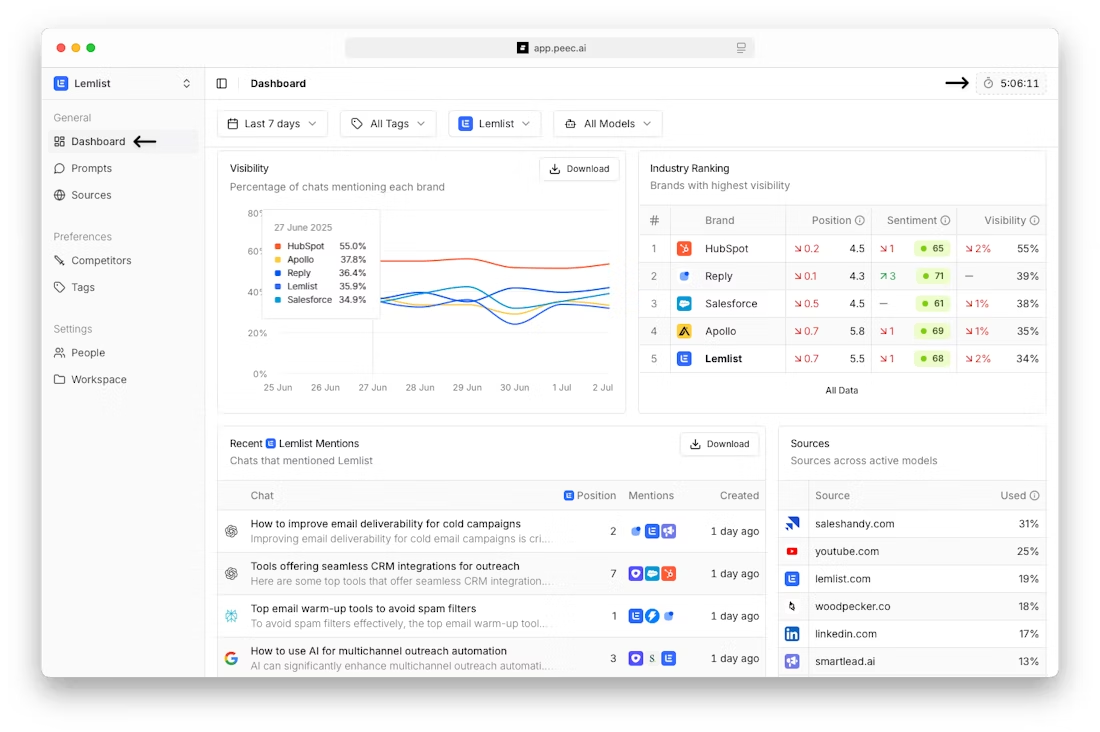Click the Lemlist icon next to lemlist.com source
The height and width of the screenshot is (732, 1100).
792,578
